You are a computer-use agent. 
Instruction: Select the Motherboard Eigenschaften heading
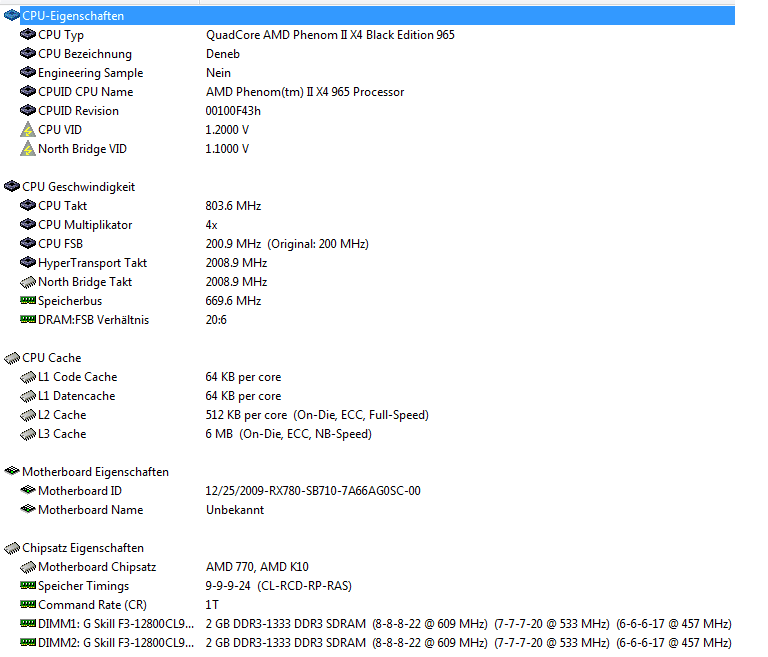tap(96, 472)
